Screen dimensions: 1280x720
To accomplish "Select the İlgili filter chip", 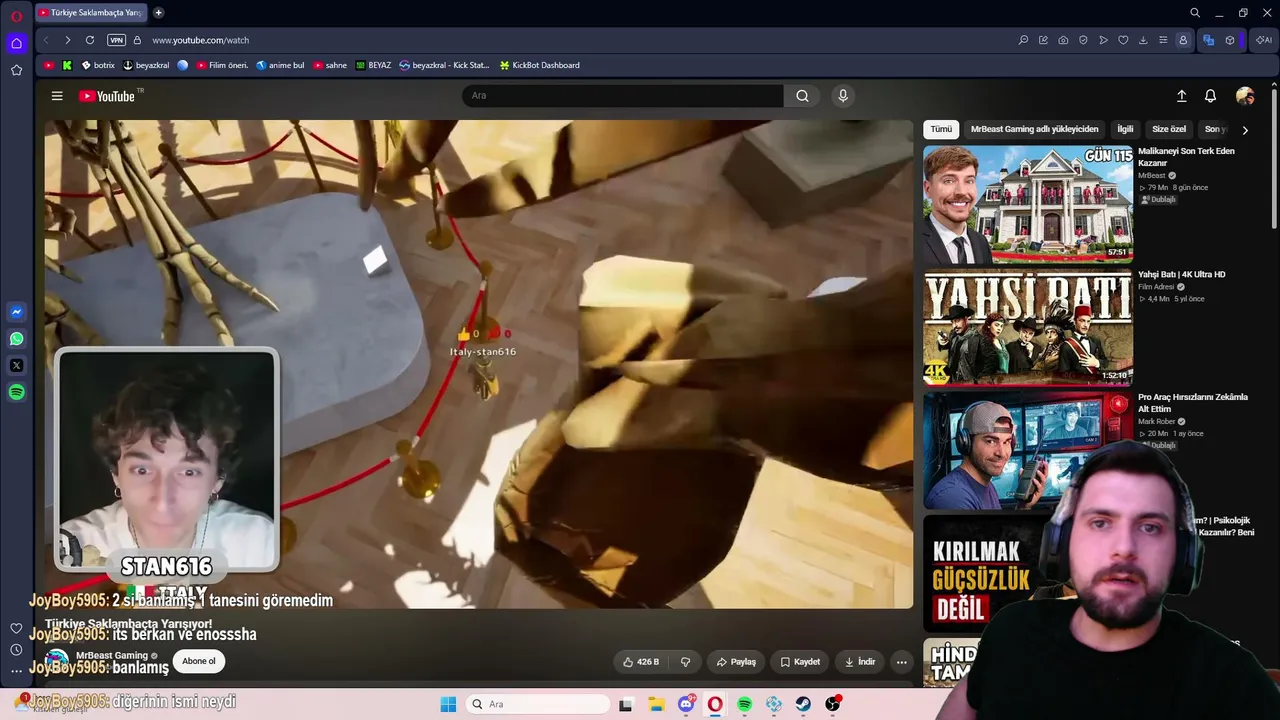I will tap(1125, 129).
